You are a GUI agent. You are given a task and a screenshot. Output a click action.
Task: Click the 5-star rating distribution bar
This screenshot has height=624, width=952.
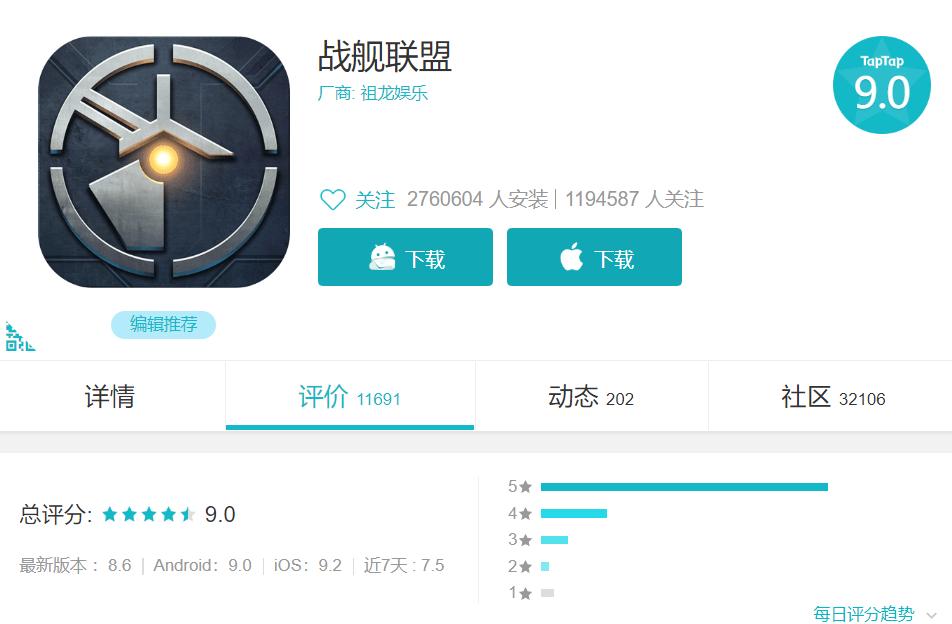coord(684,487)
